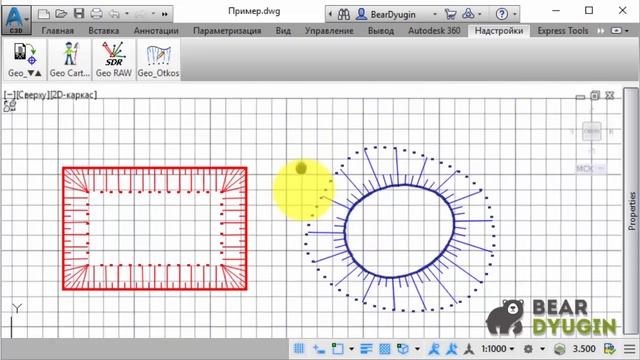The image size is (640, 360).
Task: Show more ribbon tabs with the right arrows
Action: pyautogui.click(x=600, y=31)
